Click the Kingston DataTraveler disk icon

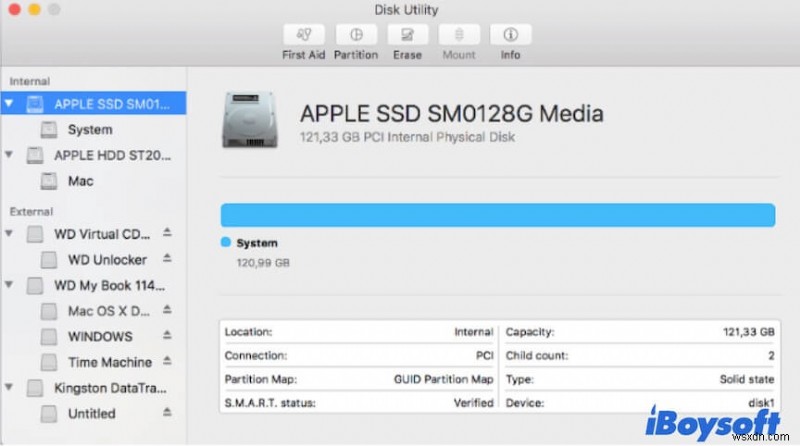coord(35,388)
